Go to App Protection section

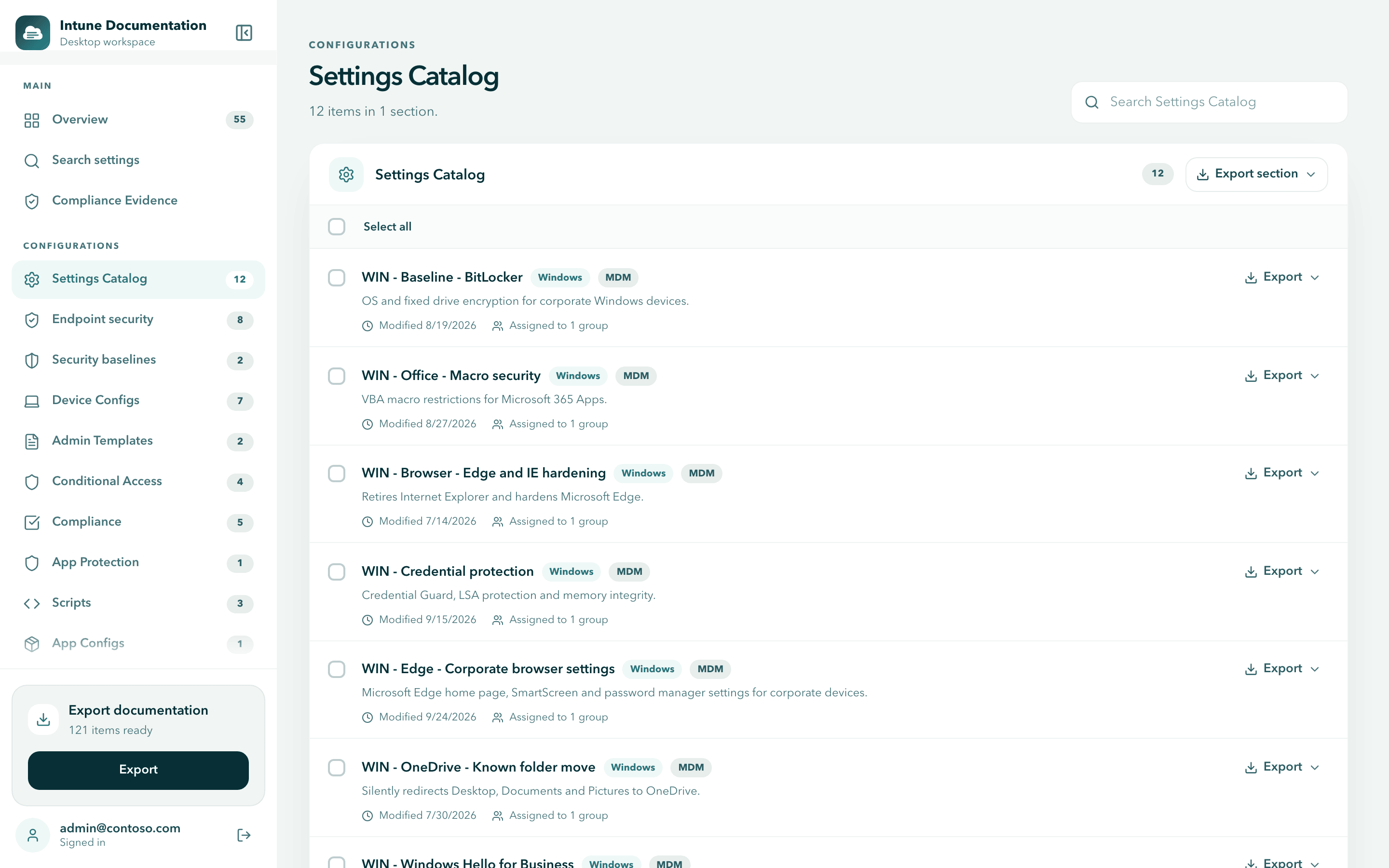tap(138, 563)
